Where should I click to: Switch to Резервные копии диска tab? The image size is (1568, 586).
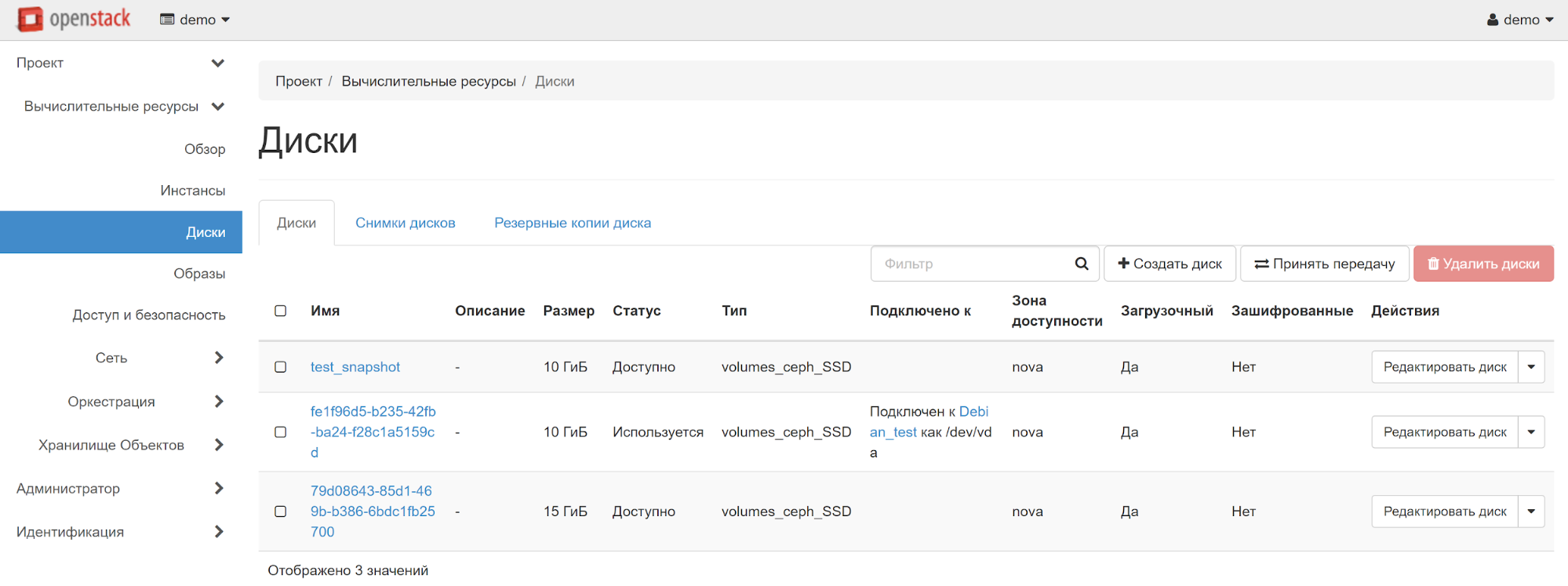pyautogui.click(x=573, y=223)
